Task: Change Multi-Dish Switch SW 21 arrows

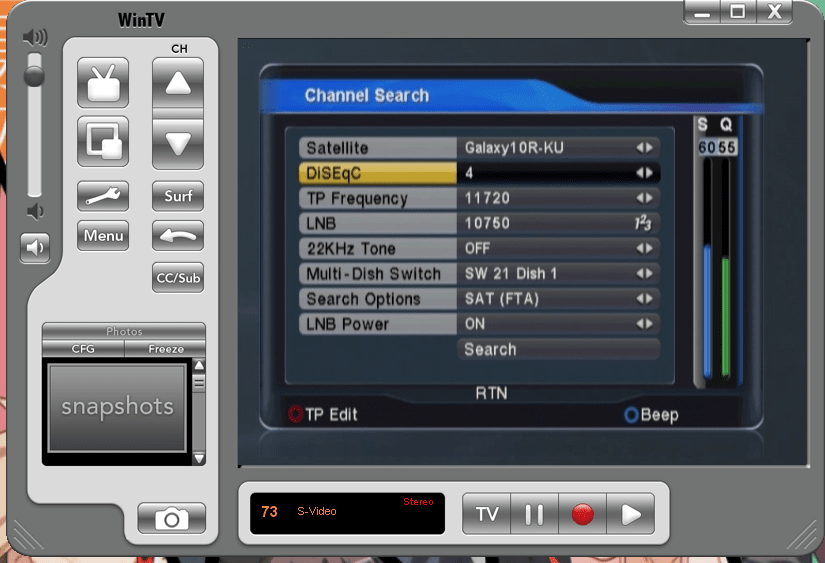Action: click(645, 274)
